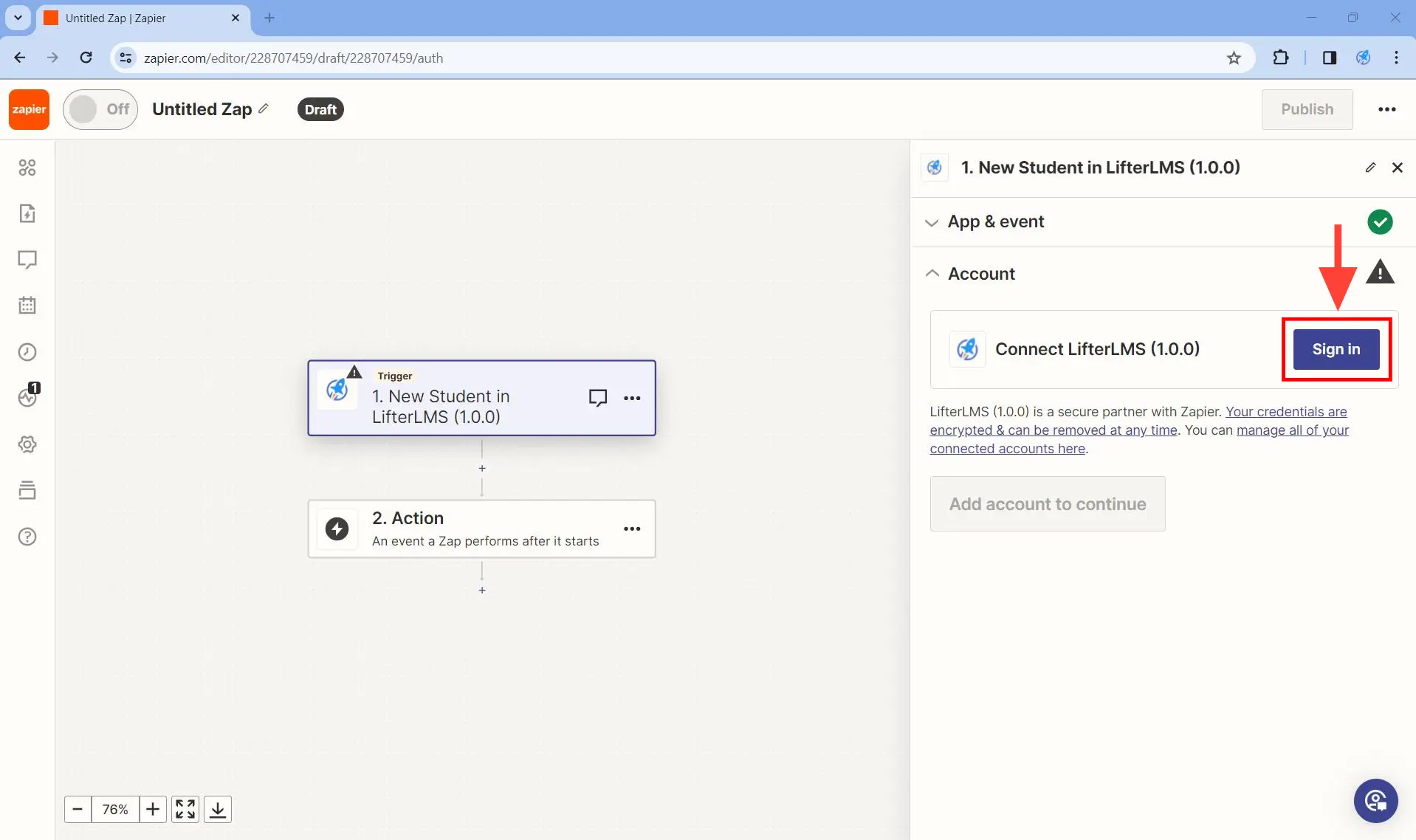Close the step configuration panel
Viewport: 1416px width, 840px height.
pyautogui.click(x=1397, y=168)
